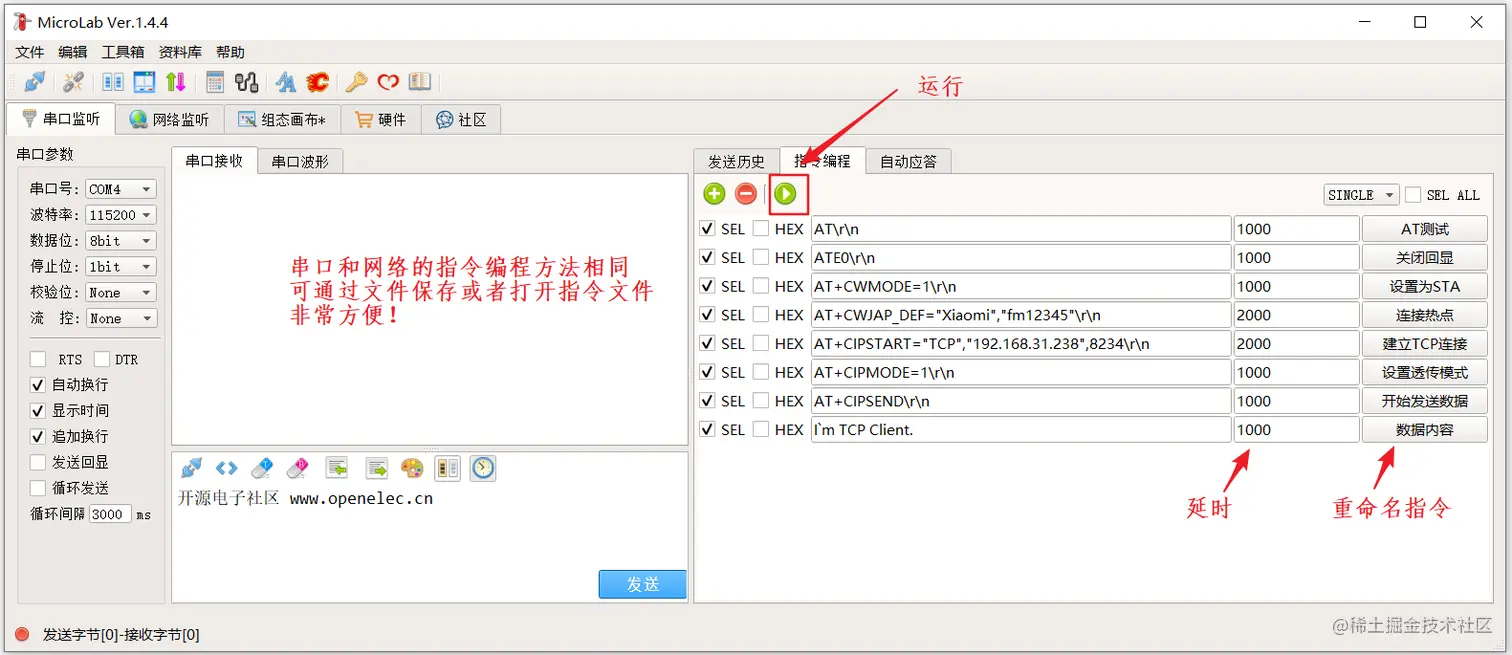1512x655 pixels.
Task: Open the 波特率 115200 dropdown
Action: tap(121, 215)
